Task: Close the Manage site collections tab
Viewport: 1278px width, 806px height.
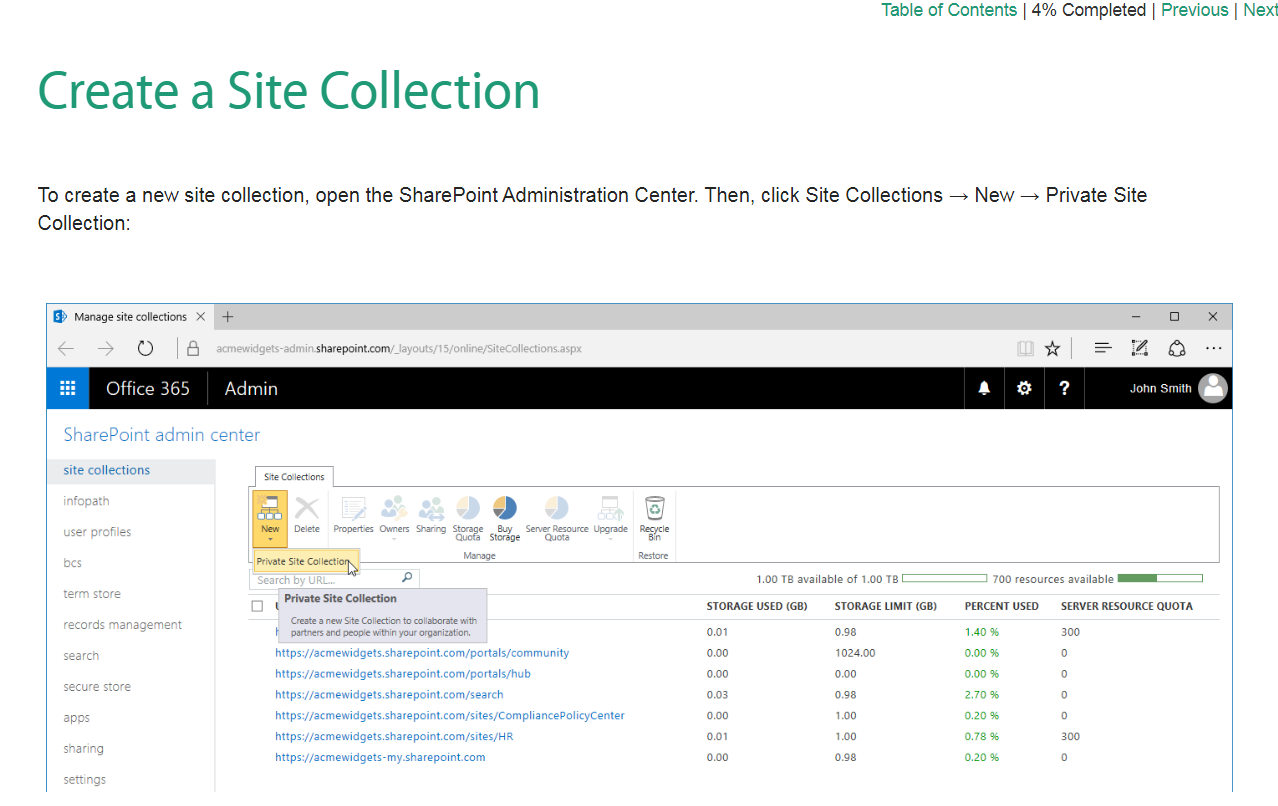Action: pyautogui.click(x=201, y=317)
